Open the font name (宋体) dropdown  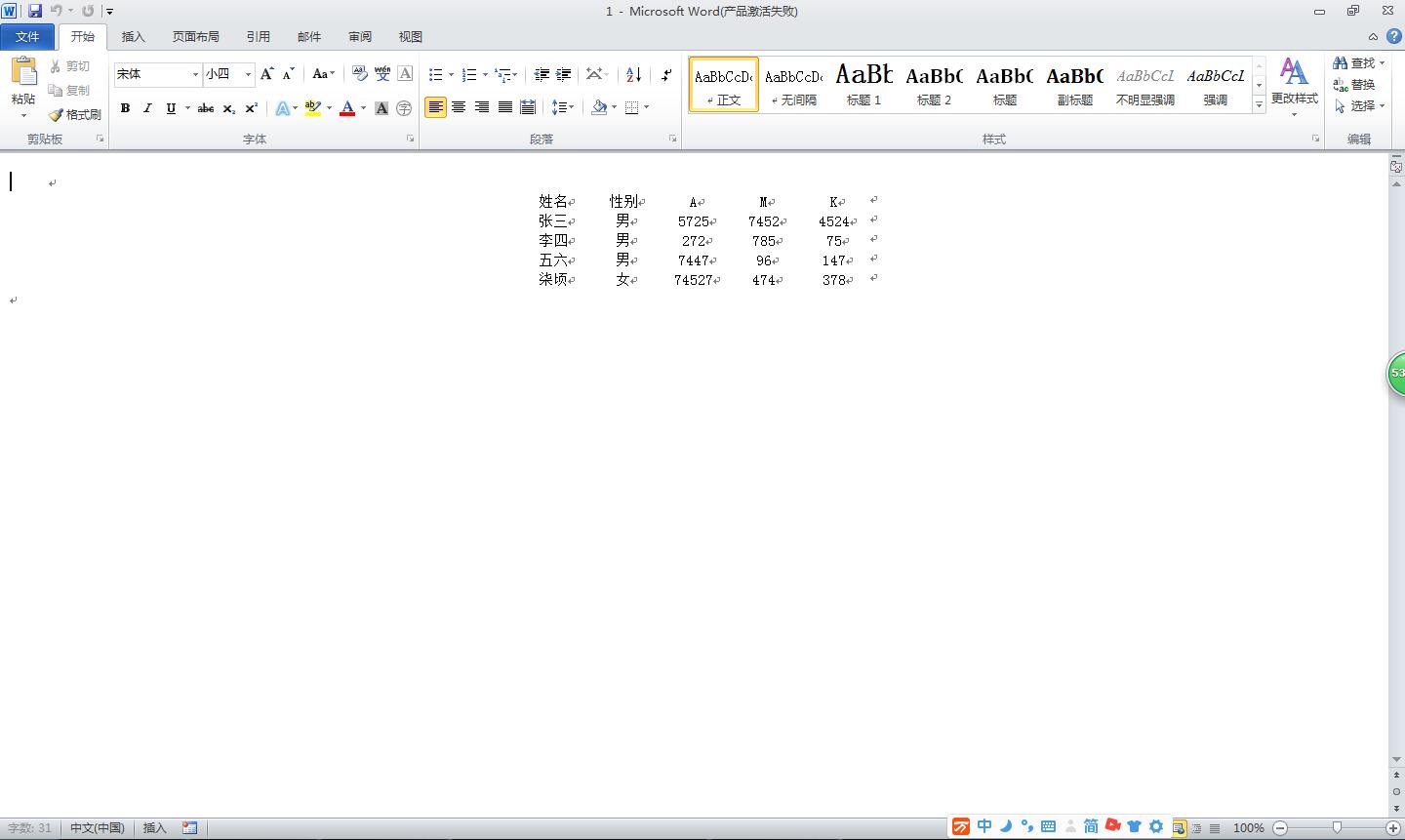[x=195, y=74]
